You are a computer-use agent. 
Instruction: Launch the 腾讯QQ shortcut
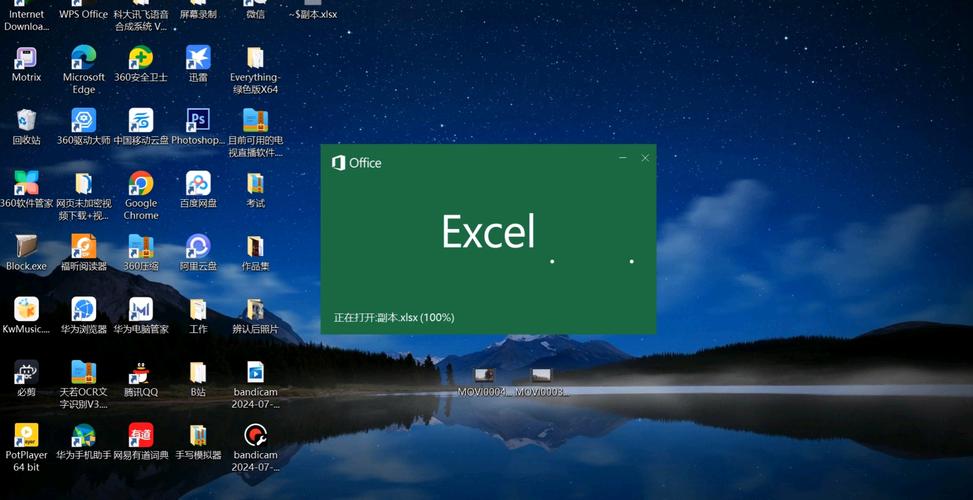pyautogui.click(x=141, y=378)
